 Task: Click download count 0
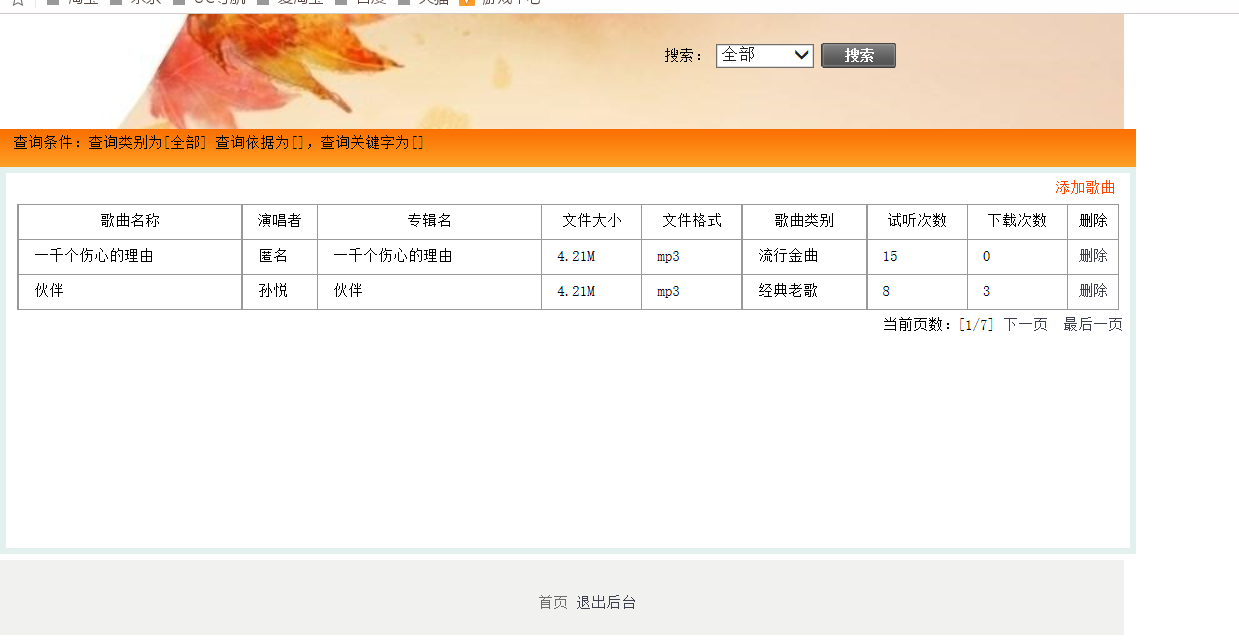pos(986,257)
